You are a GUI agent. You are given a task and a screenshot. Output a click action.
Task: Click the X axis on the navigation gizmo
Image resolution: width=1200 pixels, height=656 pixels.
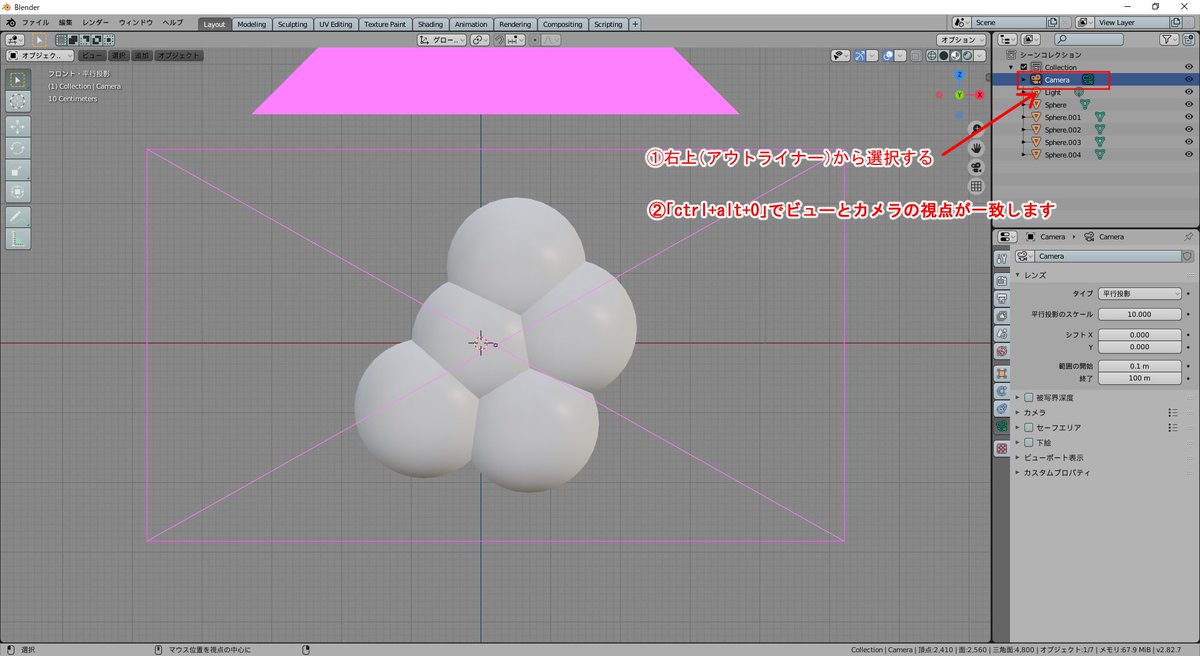tap(979, 94)
